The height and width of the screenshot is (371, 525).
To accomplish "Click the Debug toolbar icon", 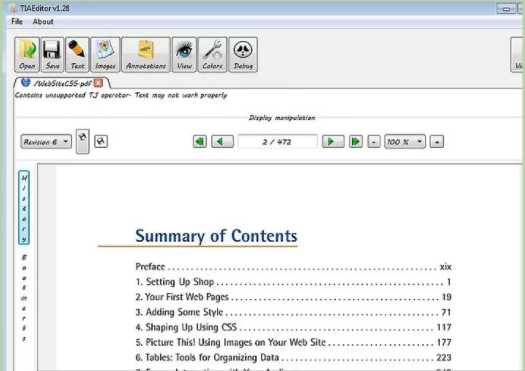I will click(243, 55).
